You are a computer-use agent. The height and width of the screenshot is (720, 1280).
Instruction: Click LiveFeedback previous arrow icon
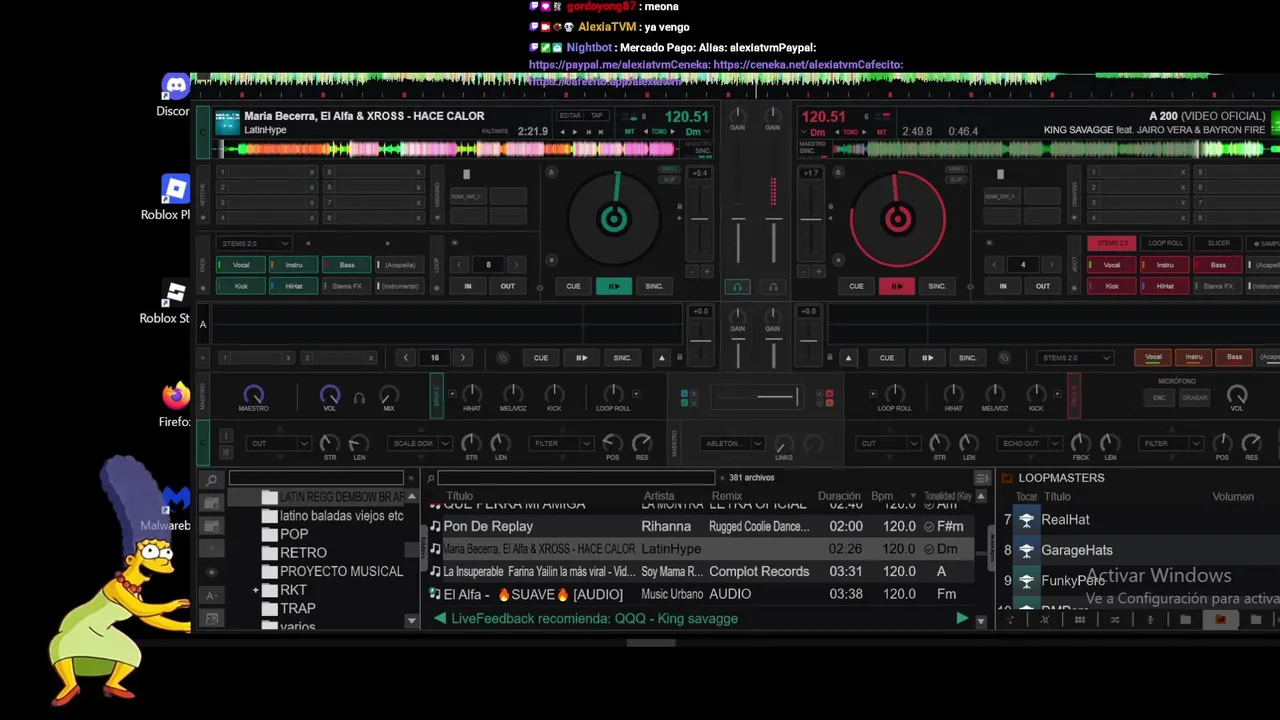pyautogui.click(x=439, y=618)
